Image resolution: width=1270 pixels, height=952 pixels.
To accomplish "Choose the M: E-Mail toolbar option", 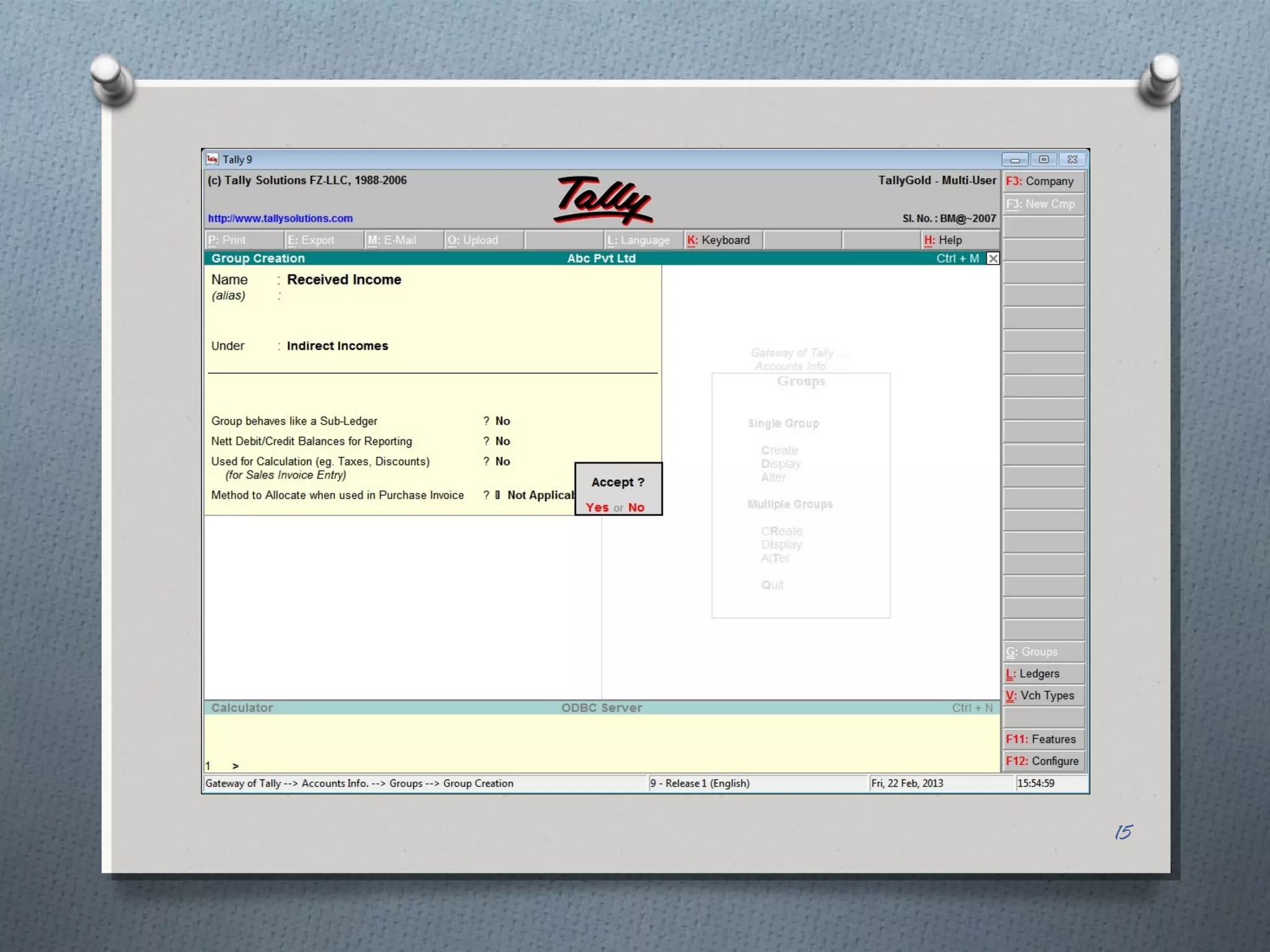I will [x=404, y=240].
